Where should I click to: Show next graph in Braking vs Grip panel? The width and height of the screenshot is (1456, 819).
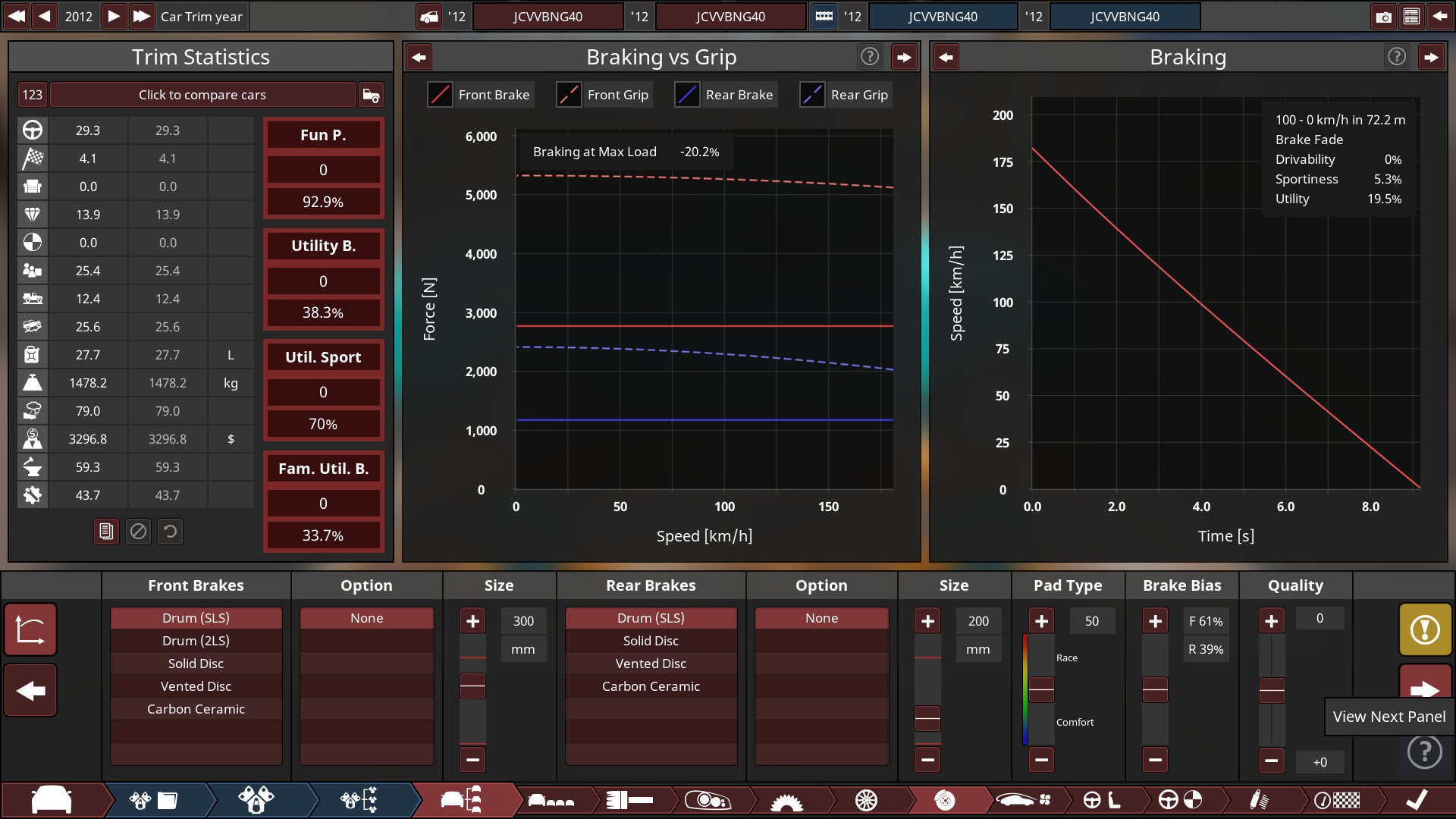tap(904, 57)
